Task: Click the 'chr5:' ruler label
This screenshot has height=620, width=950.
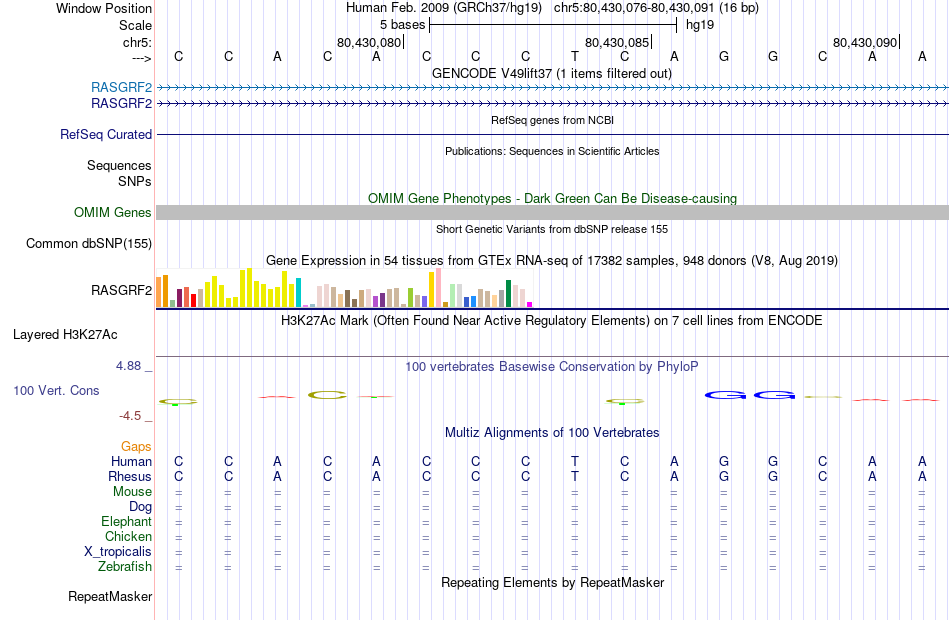Action: [137, 42]
